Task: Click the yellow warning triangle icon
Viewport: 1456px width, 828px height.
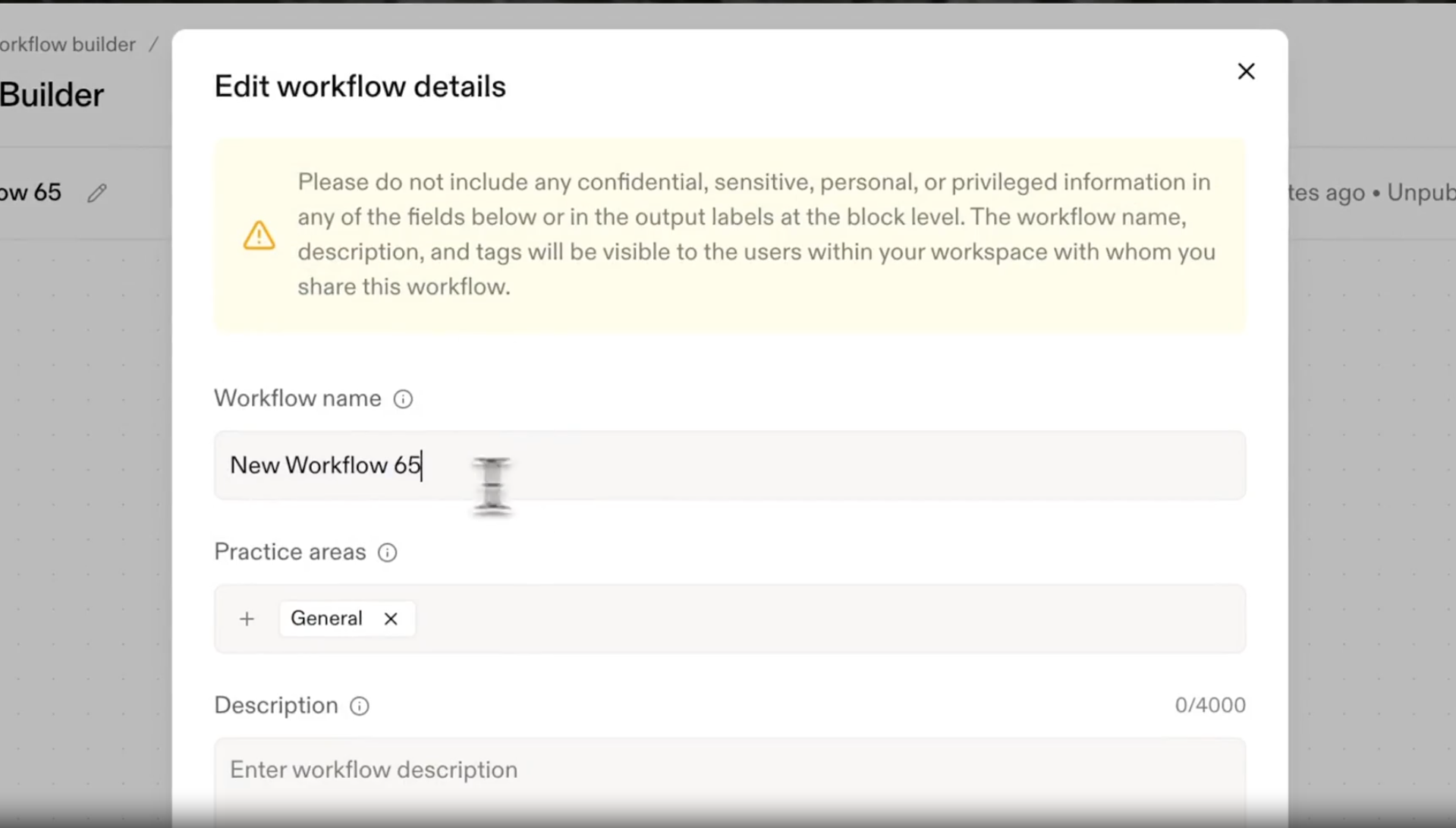Action: coord(259,235)
